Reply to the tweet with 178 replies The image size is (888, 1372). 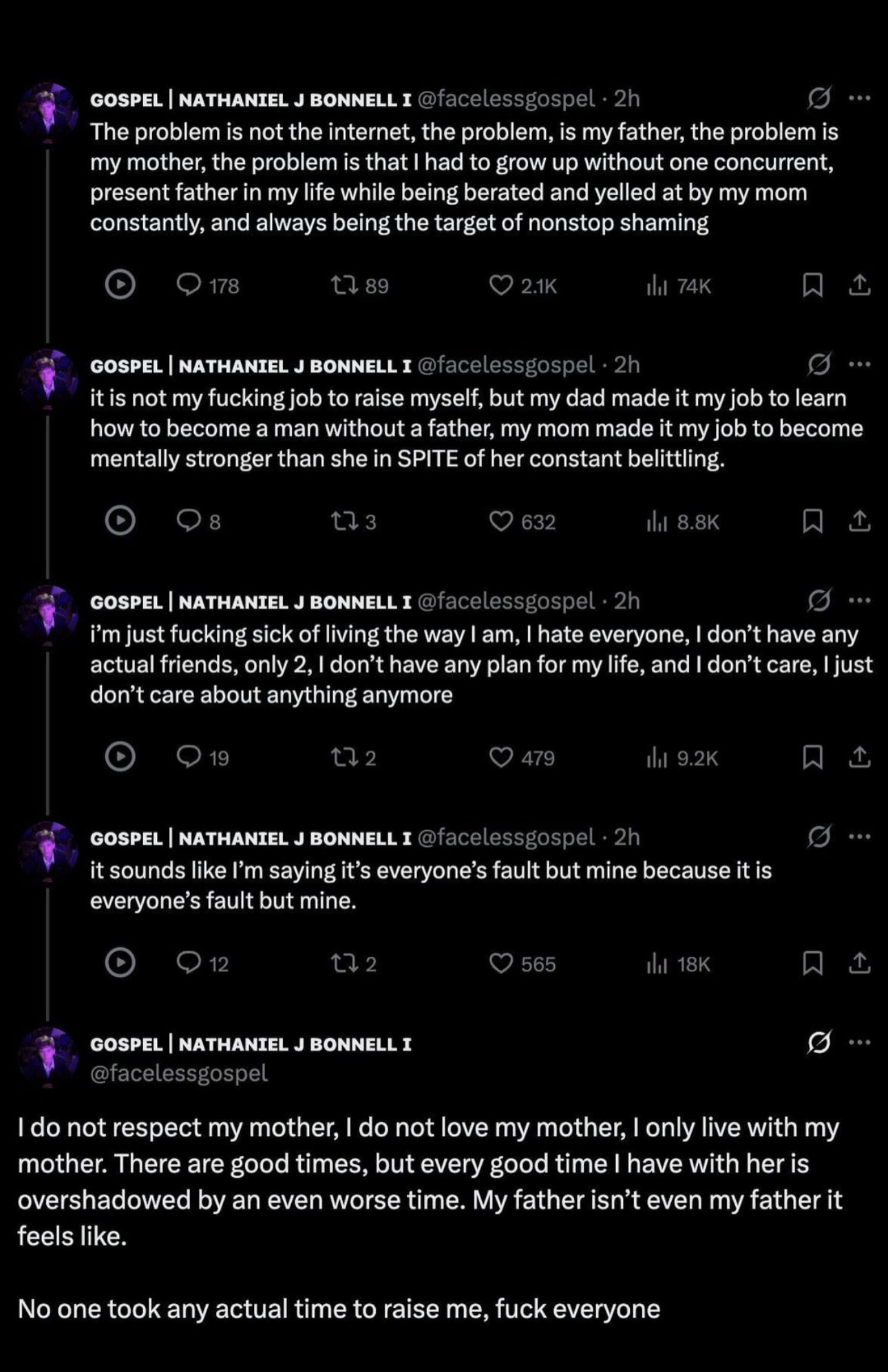click(x=189, y=285)
